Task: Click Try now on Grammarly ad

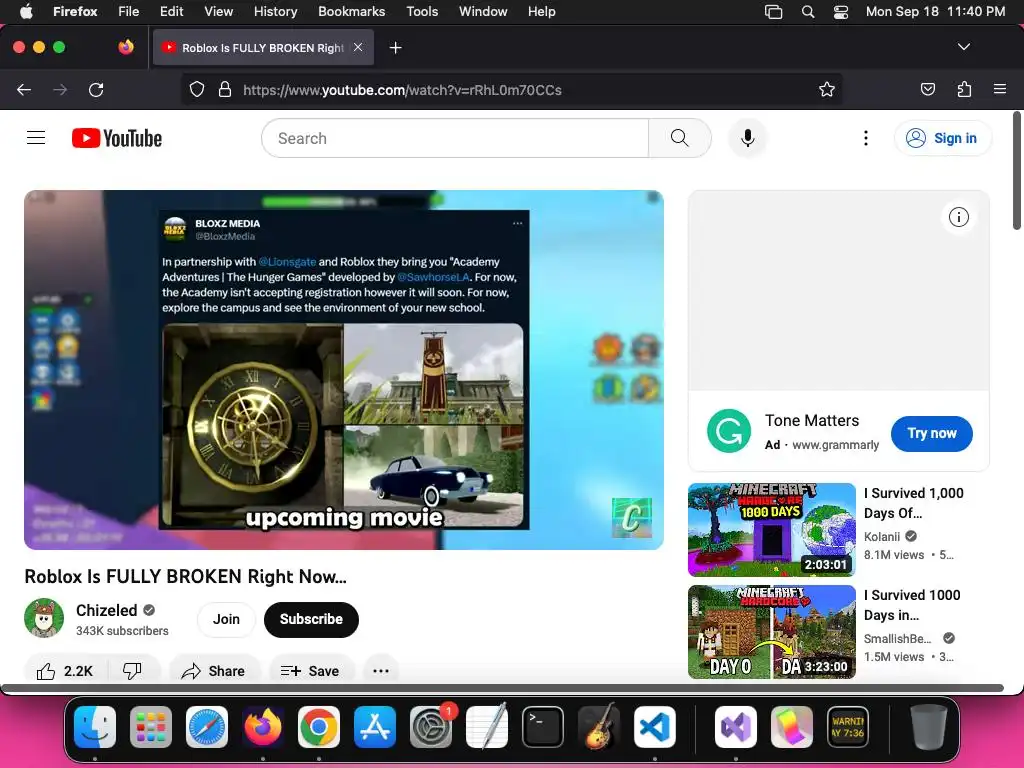Action: [x=931, y=434]
